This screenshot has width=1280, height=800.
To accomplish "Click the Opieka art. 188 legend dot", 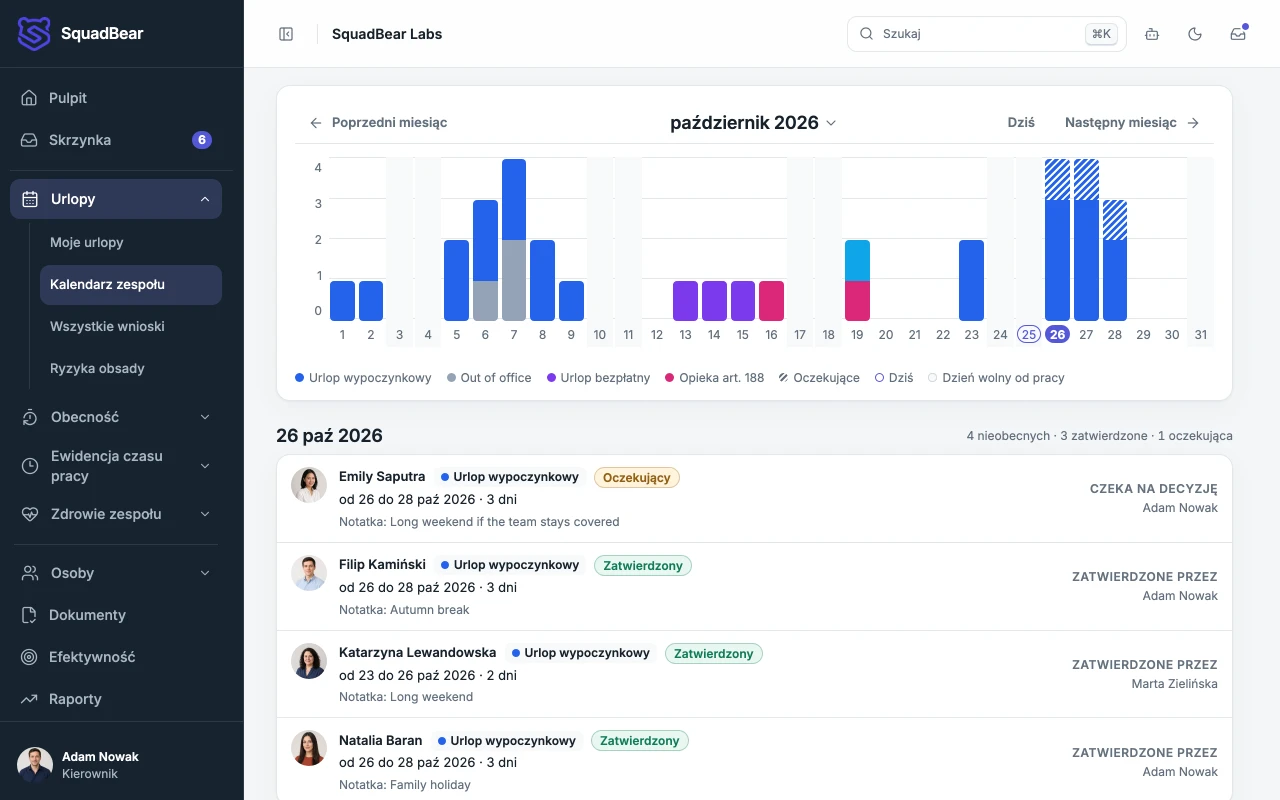I will [x=670, y=378].
